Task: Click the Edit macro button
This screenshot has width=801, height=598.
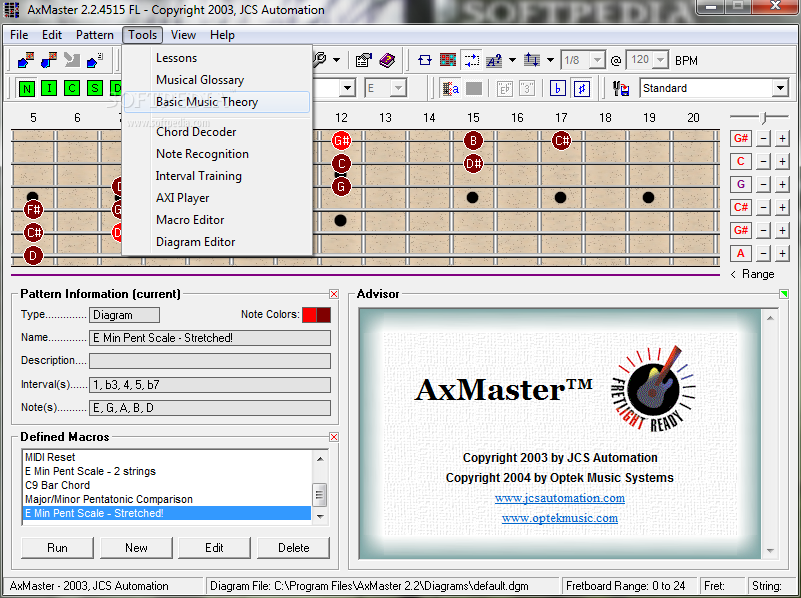Action: point(215,547)
